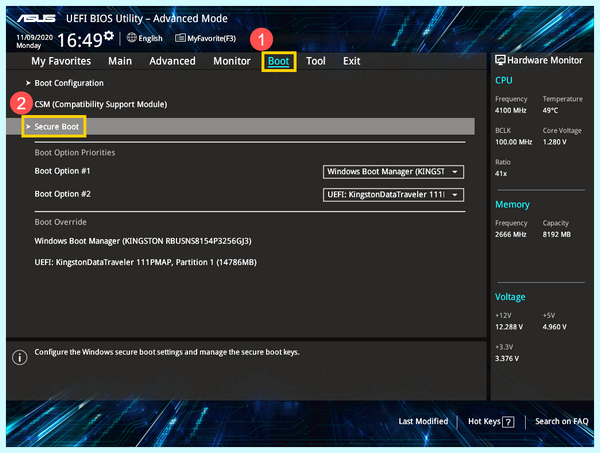Click the 16:49 clock display

80,40
